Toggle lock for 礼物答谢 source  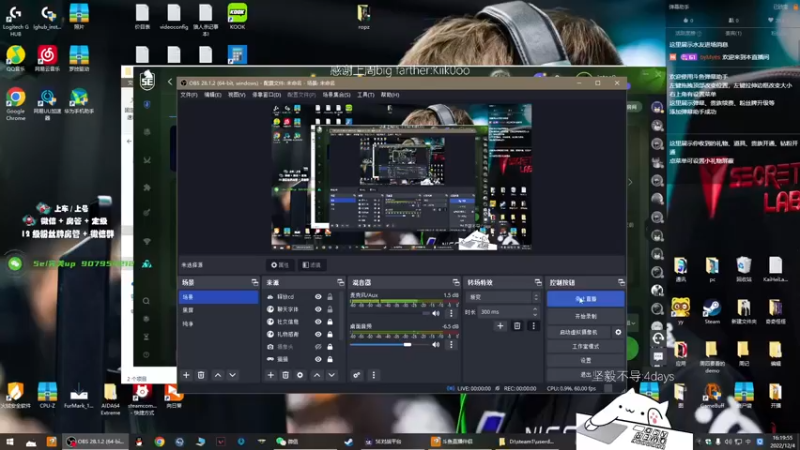tap(330, 334)
